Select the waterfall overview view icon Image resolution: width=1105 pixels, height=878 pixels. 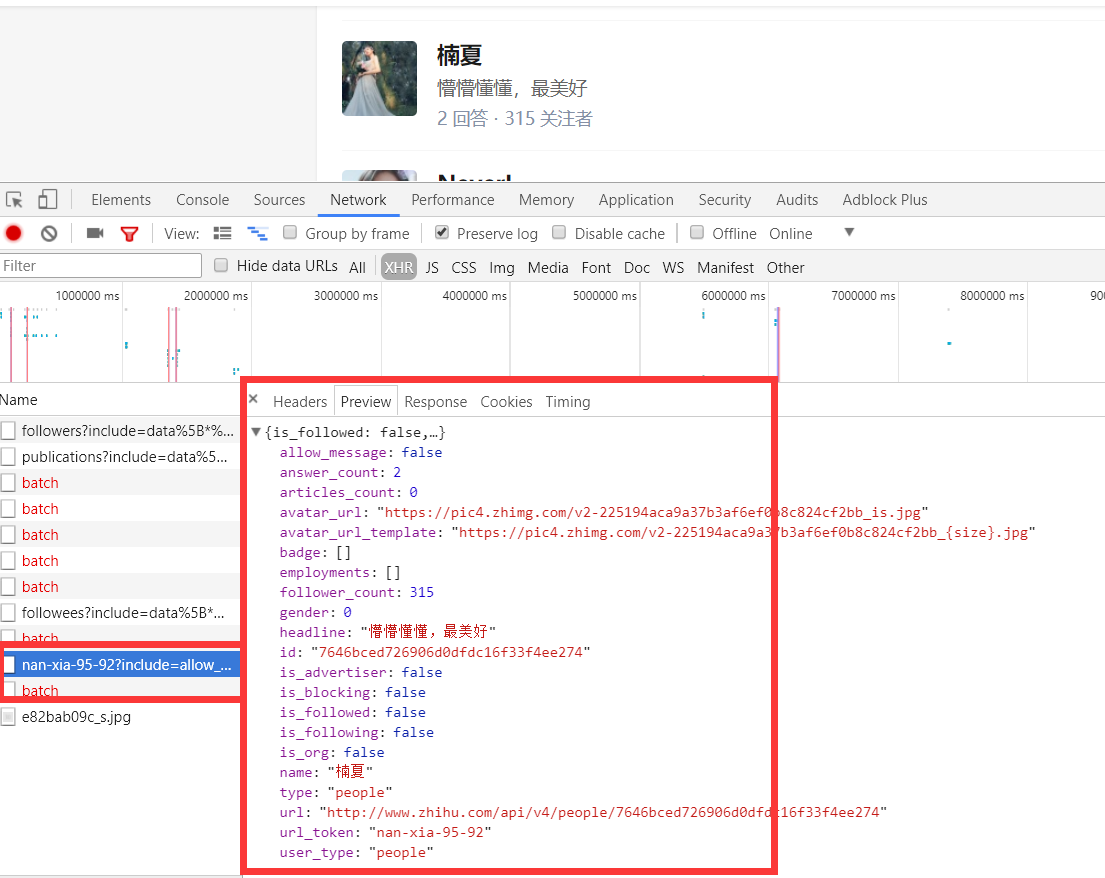[x=257, y=233]
